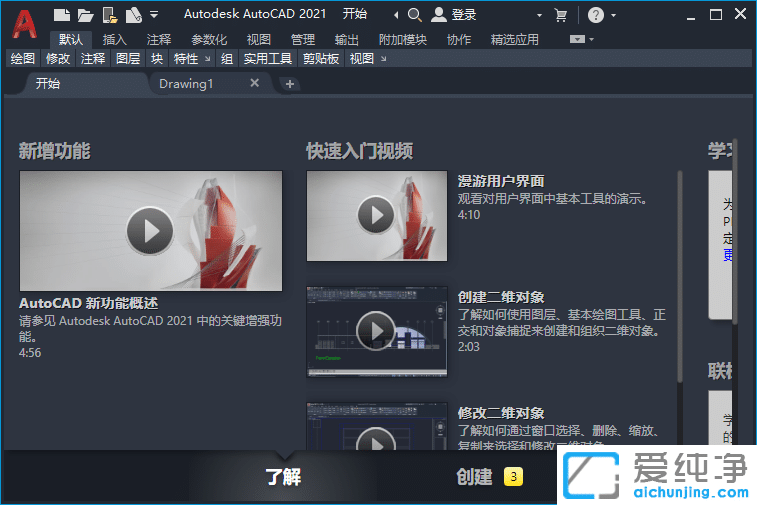Open the 修改 ribbon panel

click(x=58, y=59)
